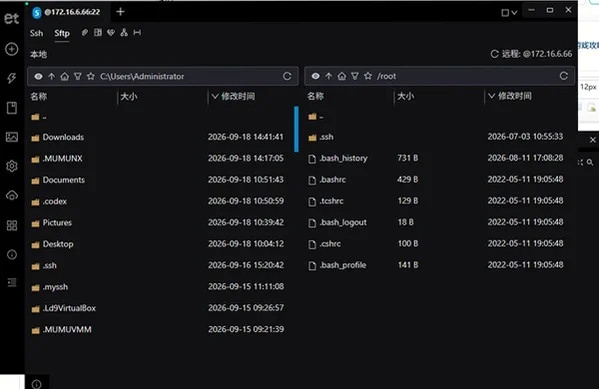Click the local pane vertical scrollbar
This screenshot has width=599, height=389.
click(296, 129)
